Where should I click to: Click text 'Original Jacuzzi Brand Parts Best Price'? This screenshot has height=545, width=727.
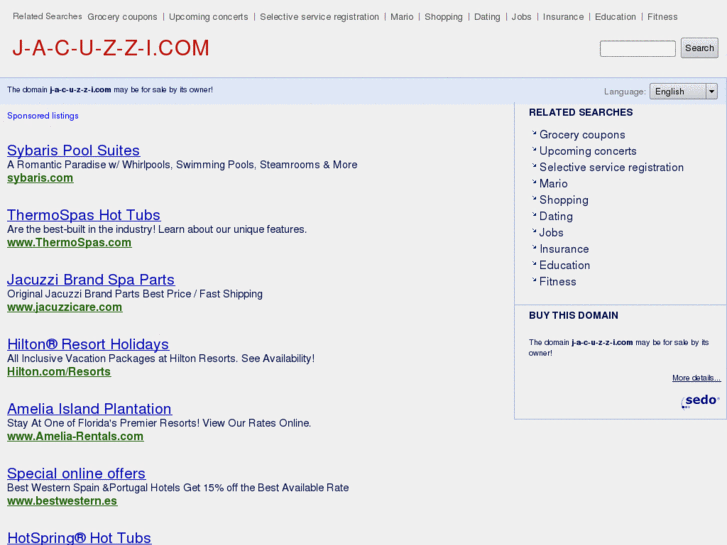(99, 294)
